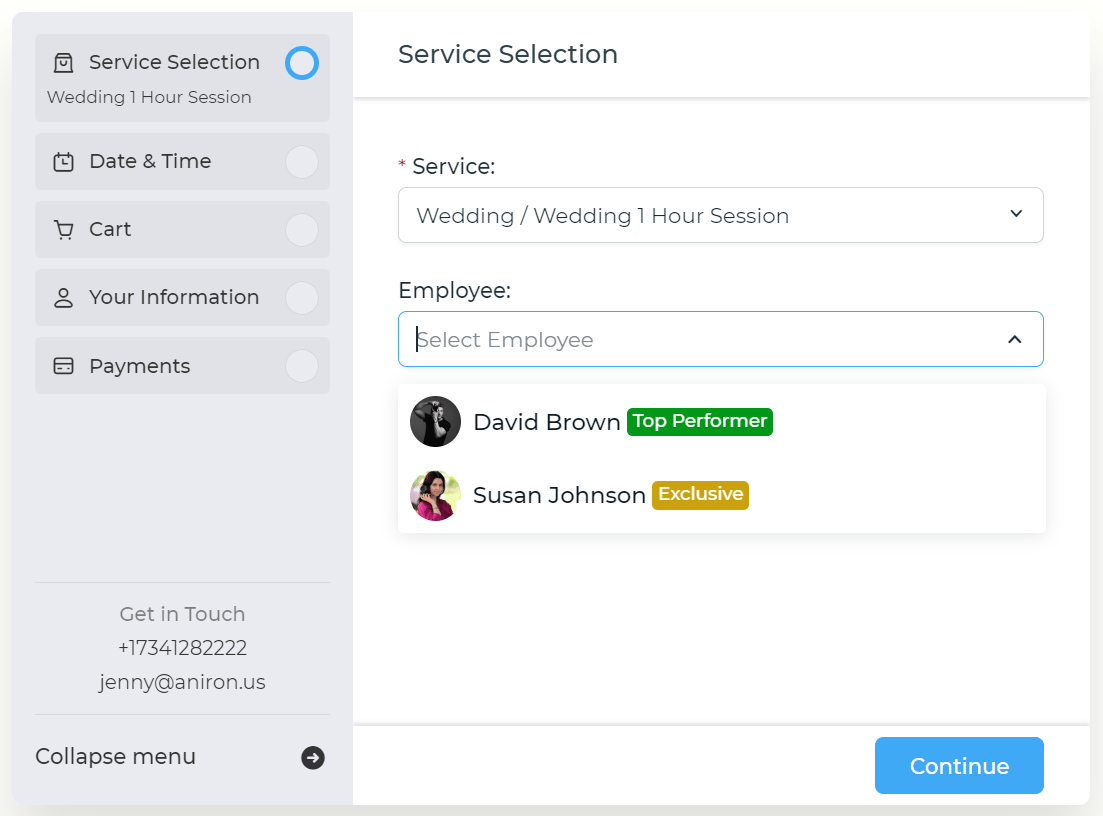This screenshot has height=816, width=1103.
Task: Click the Payments step circle indicator
Action: click(x=302, y=366)
